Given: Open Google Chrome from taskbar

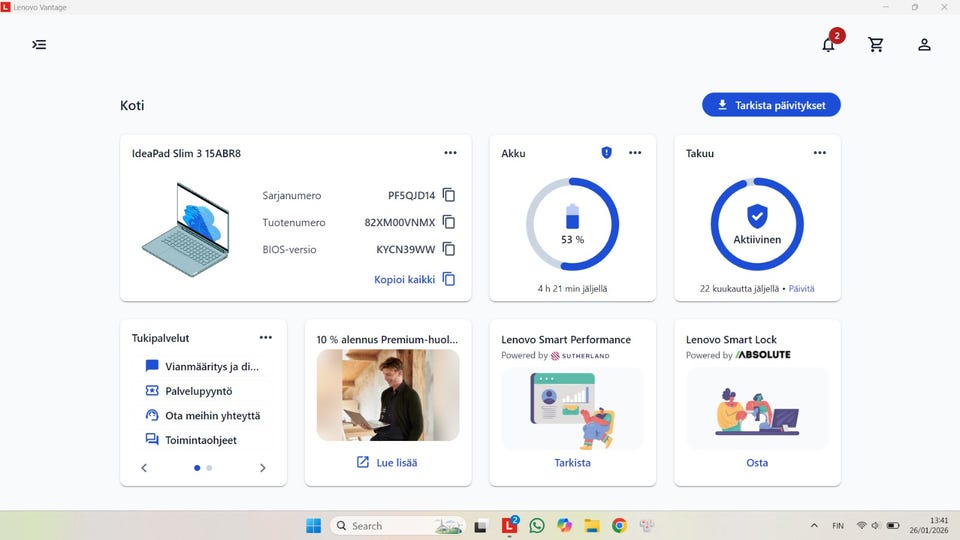Looking at the screenshot, I should coord(619,525).
